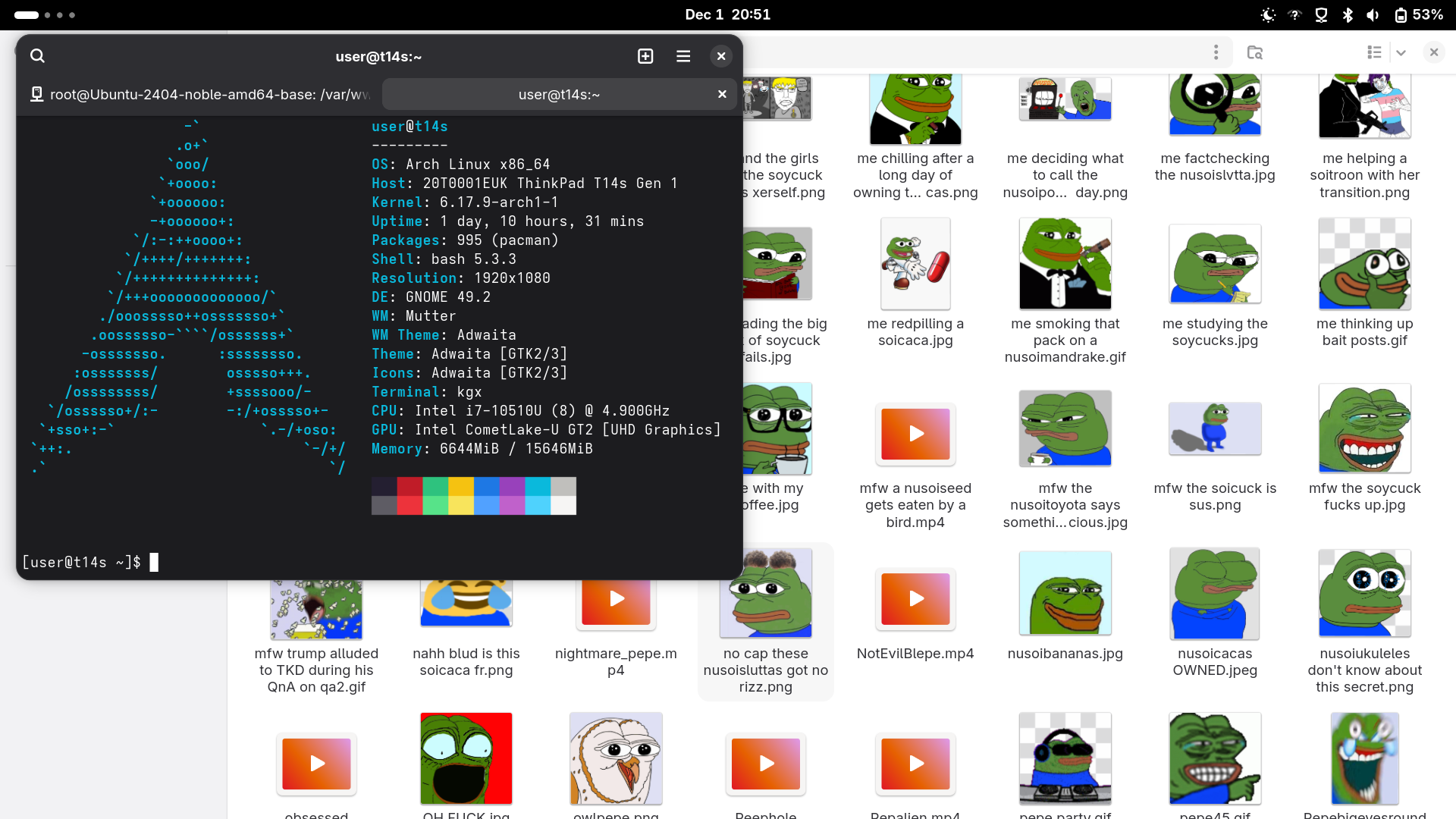Screen dimensions: 1456x819
Task: Expand the view options dropdown chevron
Action: click(1401, 52)
